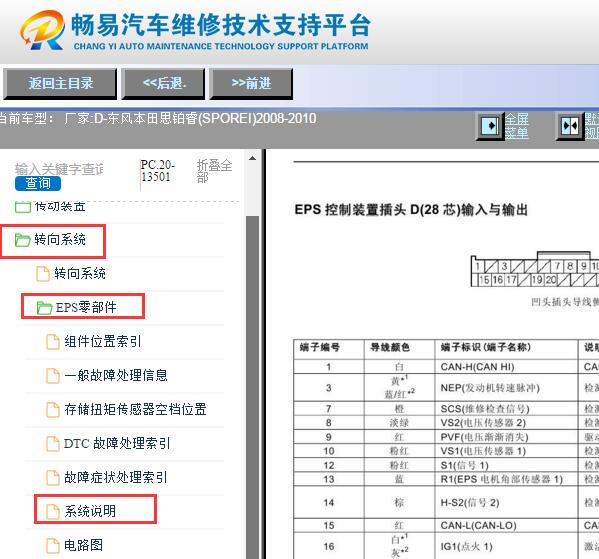Click the PVF(电压渐渐消失) cell
The image size is (599, 559).
(506, 437)
